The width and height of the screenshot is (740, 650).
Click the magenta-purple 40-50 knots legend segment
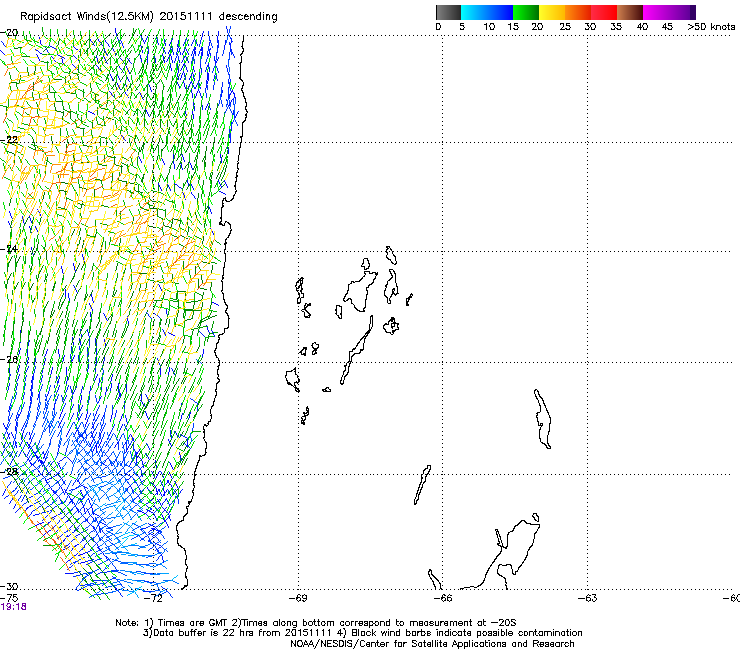(669, 12)
